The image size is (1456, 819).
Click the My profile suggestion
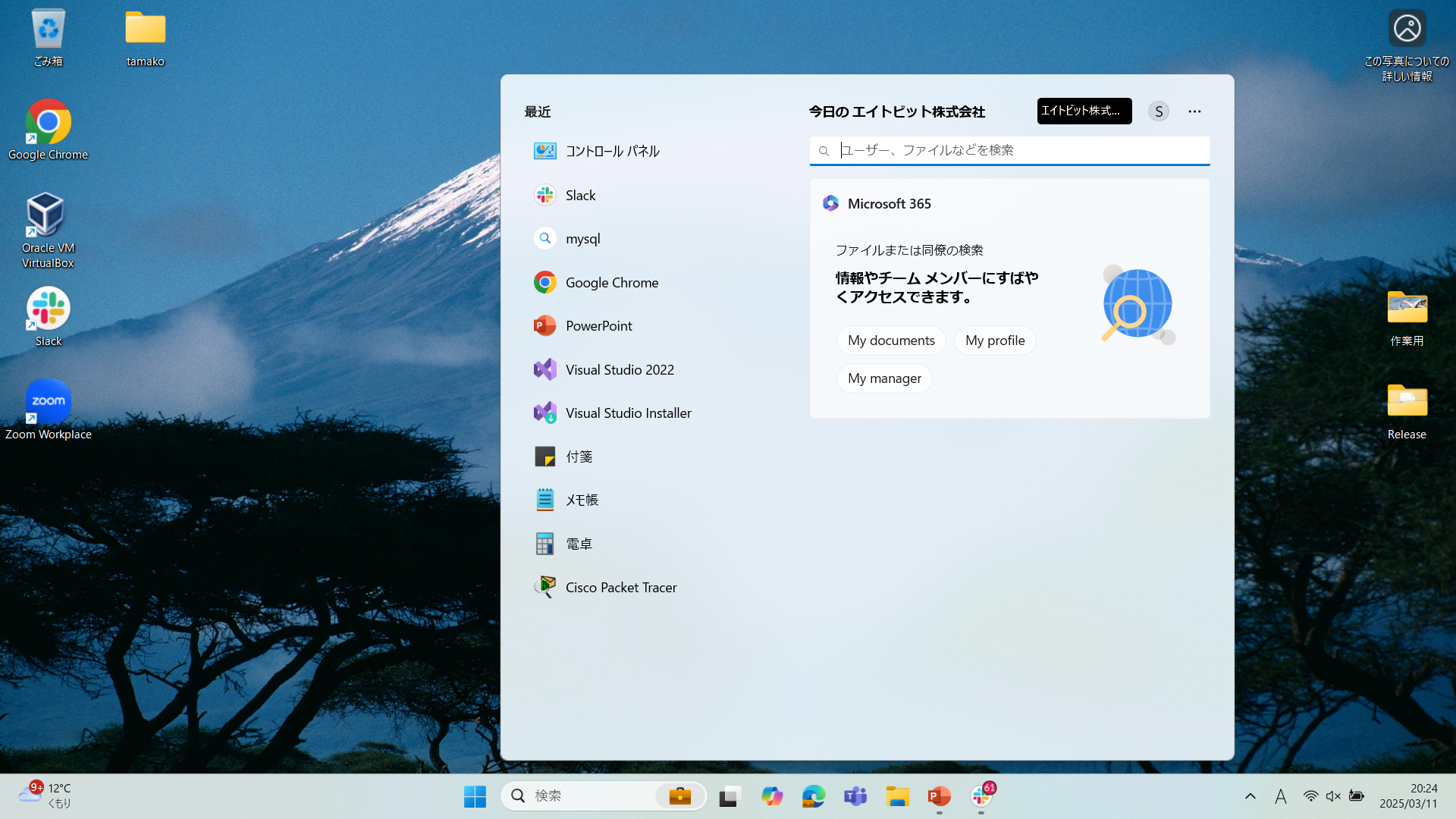pos(995,340)
